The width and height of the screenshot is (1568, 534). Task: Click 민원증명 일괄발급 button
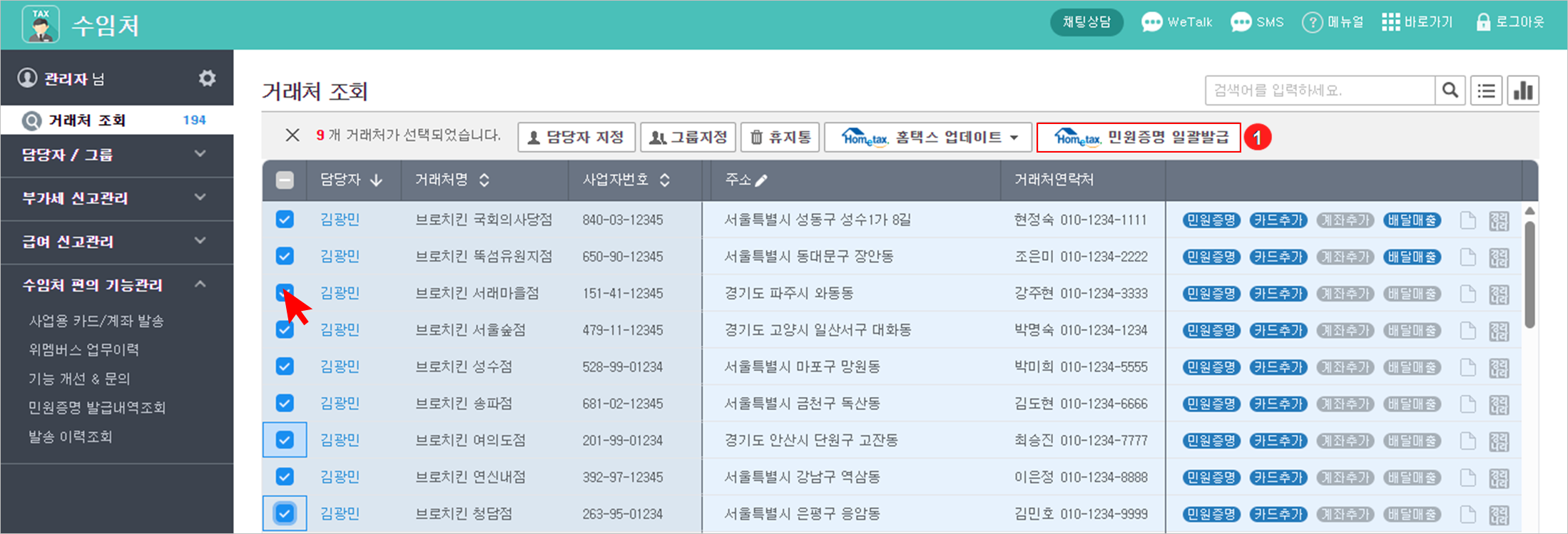(1139, 137)
